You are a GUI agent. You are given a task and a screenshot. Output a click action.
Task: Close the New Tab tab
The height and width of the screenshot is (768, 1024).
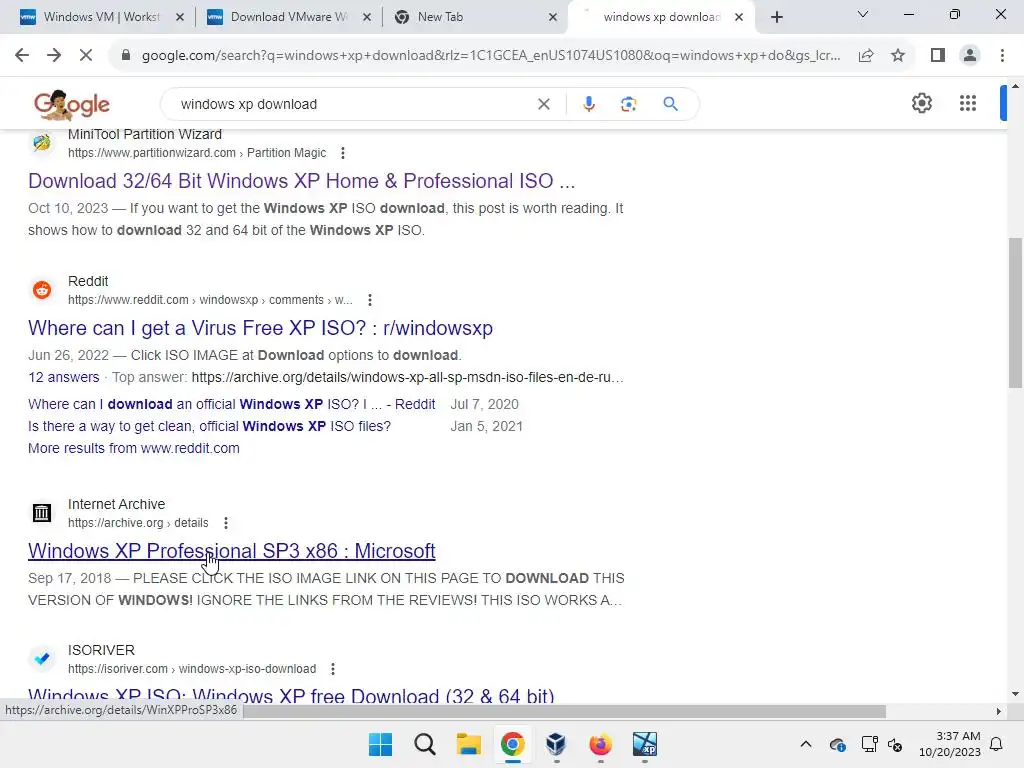tap(552, 17)
